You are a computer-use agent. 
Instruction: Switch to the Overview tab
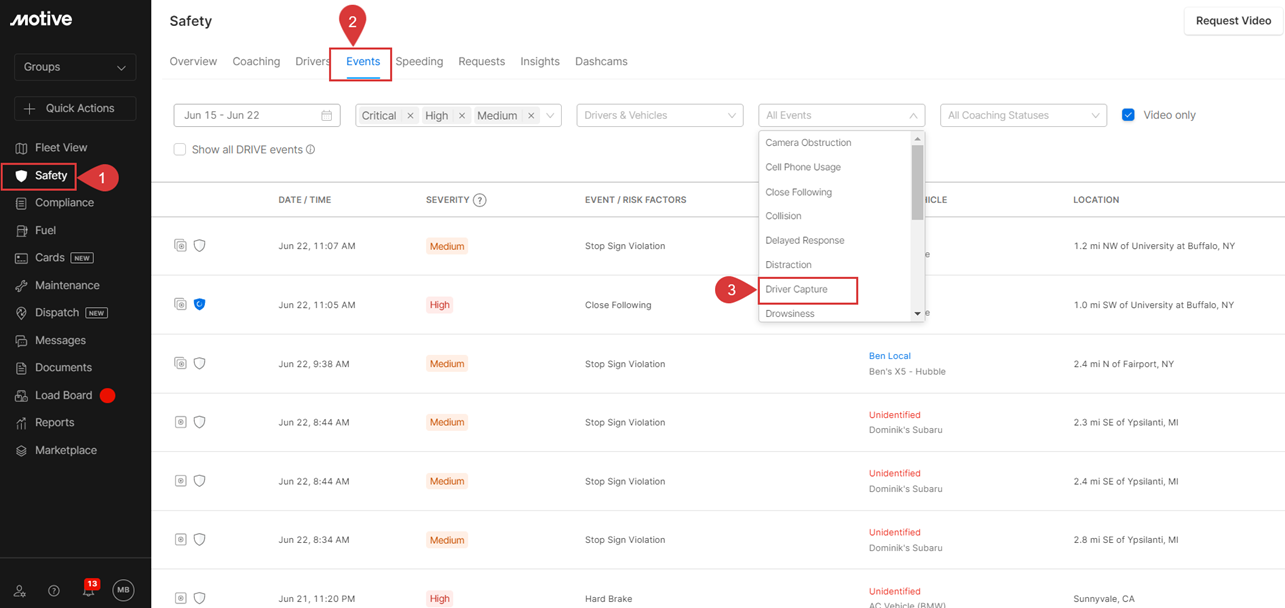[x=193, y=62]
